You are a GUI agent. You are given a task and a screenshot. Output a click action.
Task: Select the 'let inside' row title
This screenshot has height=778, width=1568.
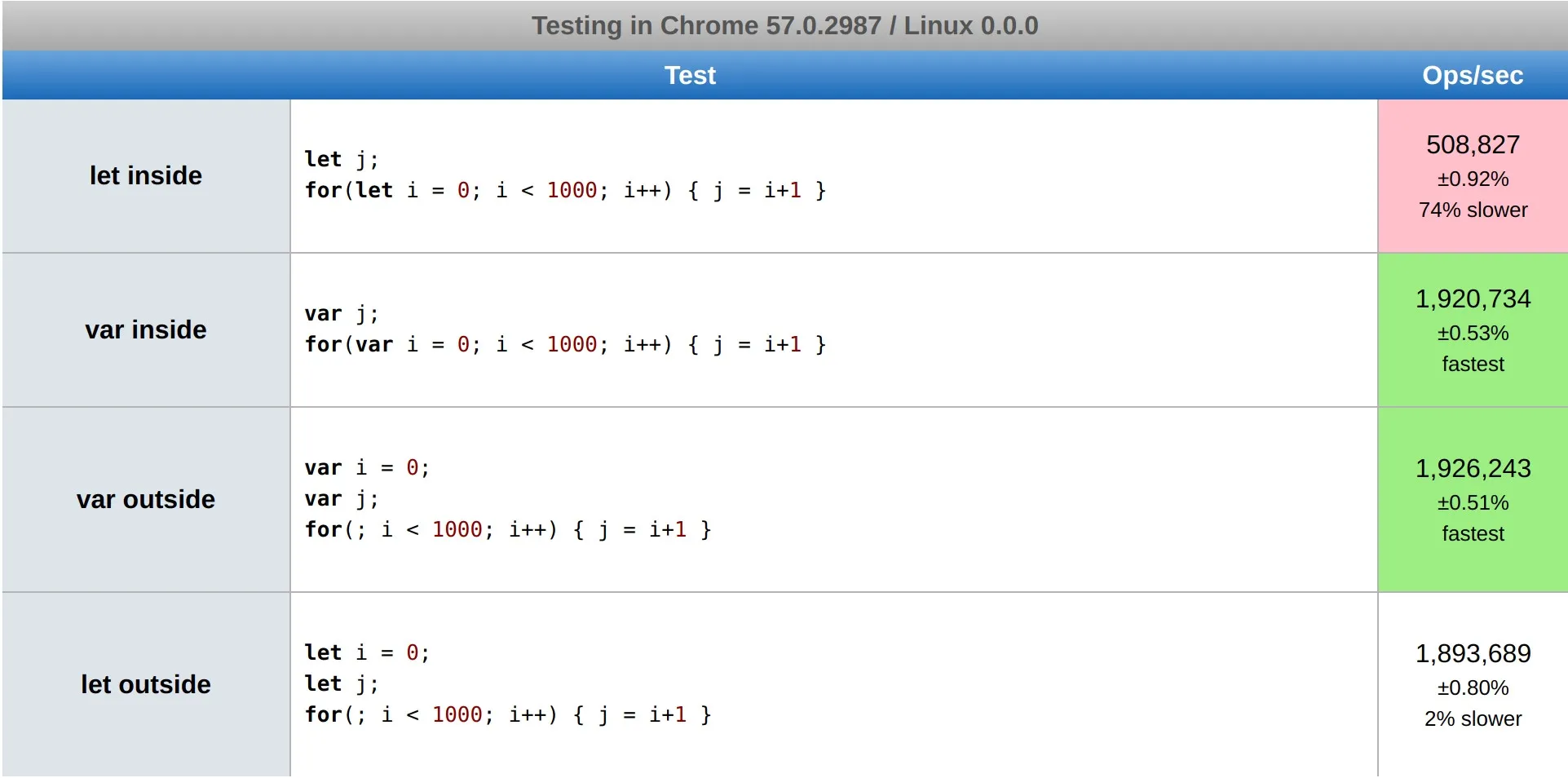145,175
